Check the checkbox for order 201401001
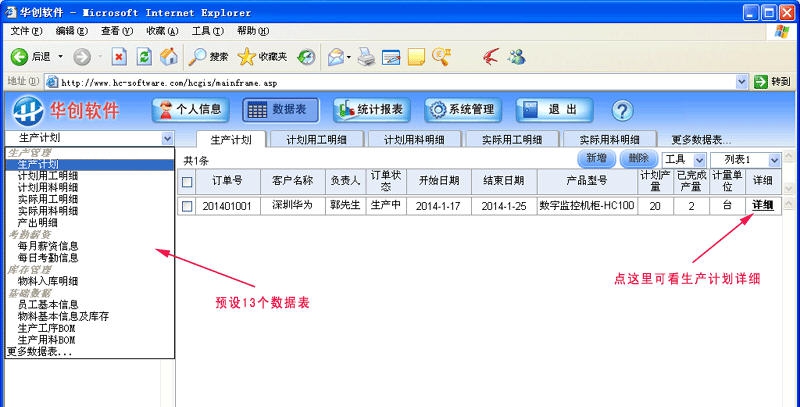The width and height of the screenshot is (800, 407). click(187, 206)
